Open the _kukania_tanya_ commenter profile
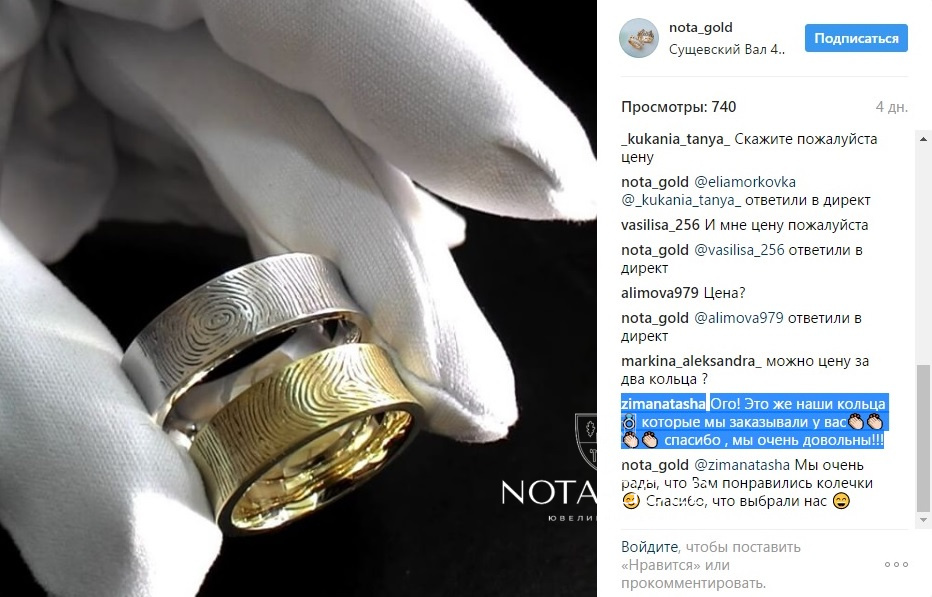Viewport: 932px width, 597px height. pos(676,139)
